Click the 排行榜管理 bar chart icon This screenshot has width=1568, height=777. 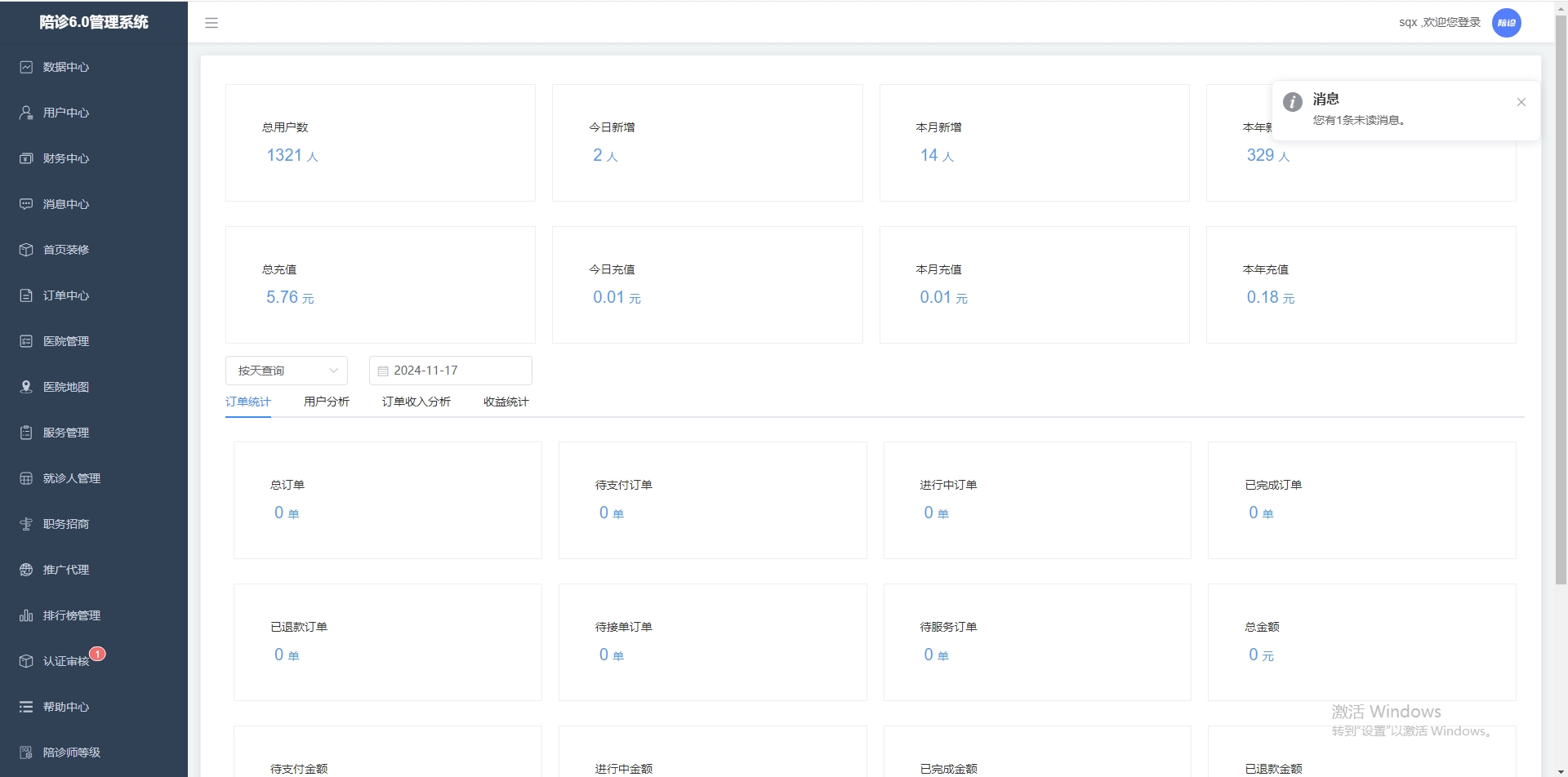tap(26, 615)
